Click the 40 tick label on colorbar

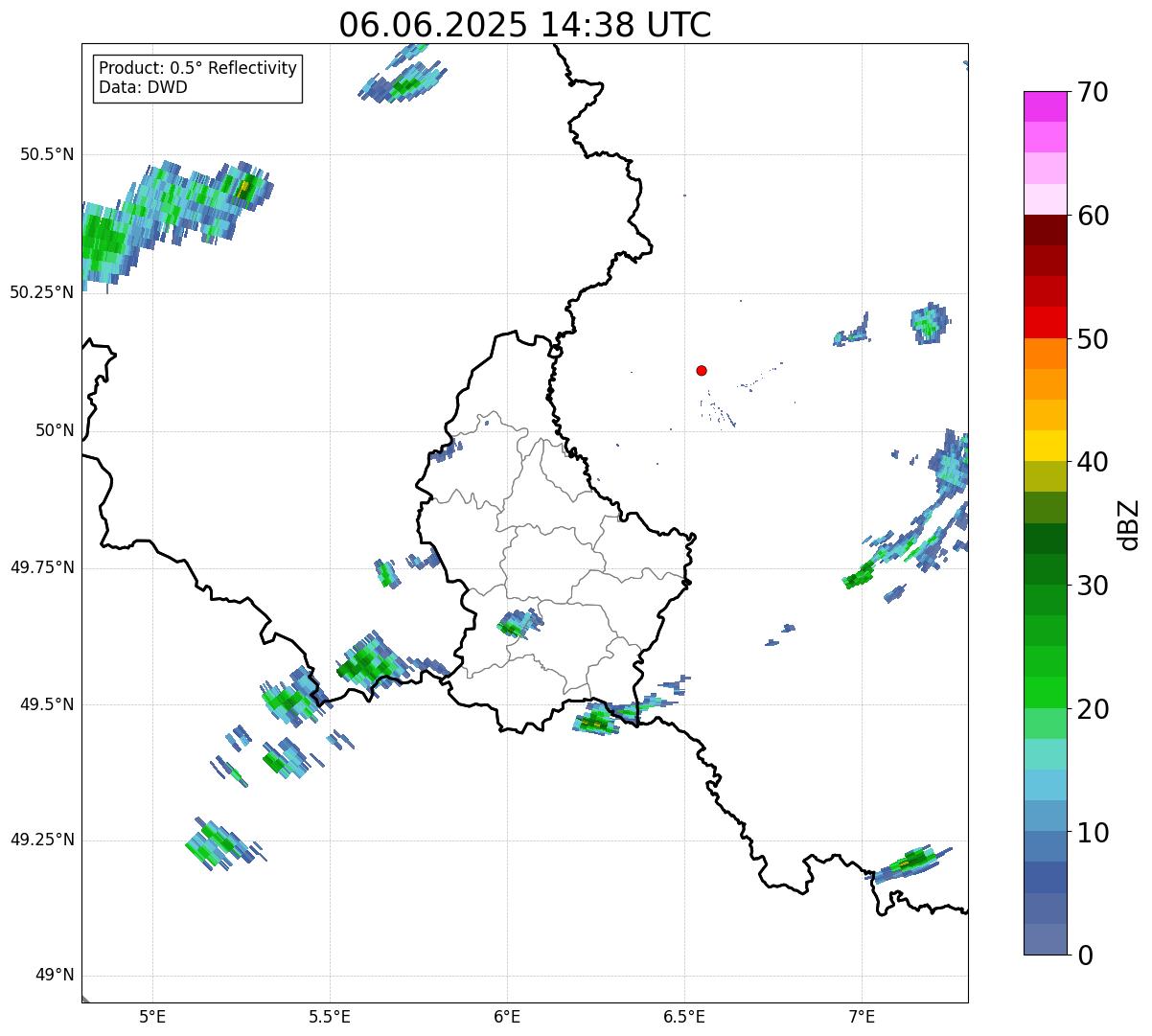[x=1093, y=462]
